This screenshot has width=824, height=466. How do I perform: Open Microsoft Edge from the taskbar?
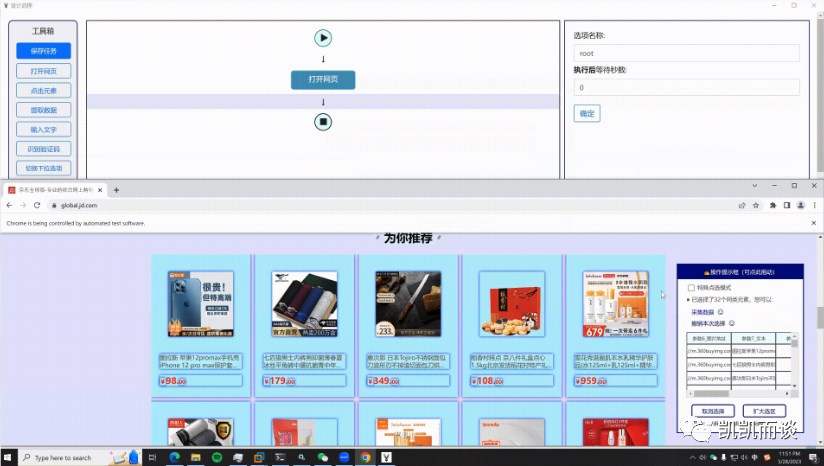(174, 458)
